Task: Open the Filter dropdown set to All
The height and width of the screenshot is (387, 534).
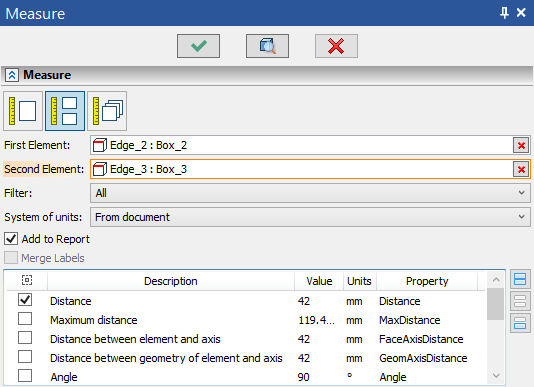Action: pos(310,193)
